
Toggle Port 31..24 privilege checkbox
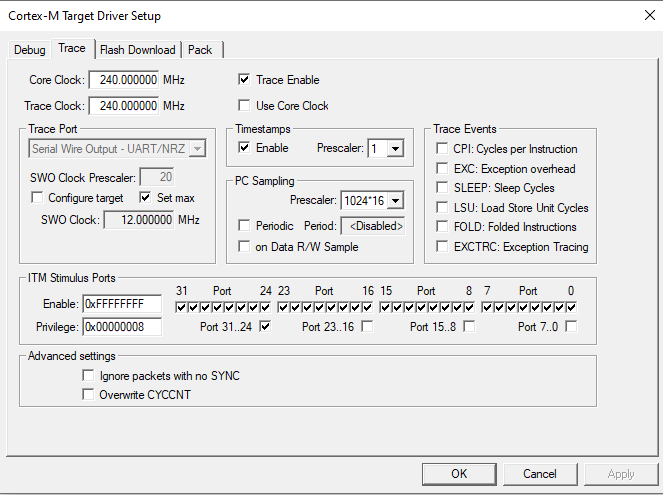[x=265, y=326]
